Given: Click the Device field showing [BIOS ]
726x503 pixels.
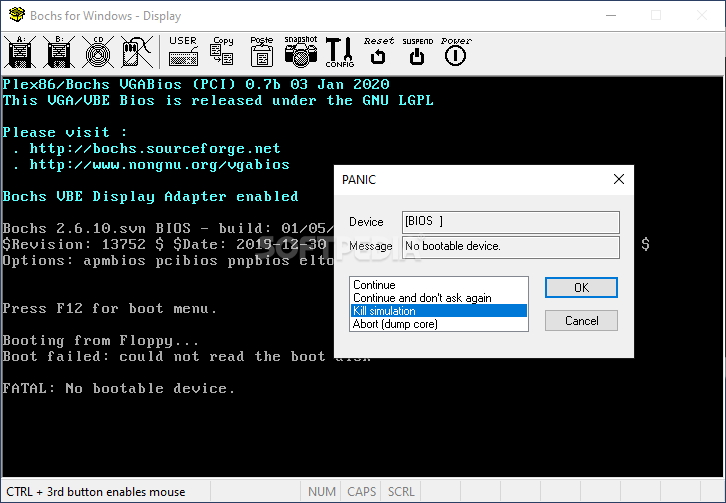Looking at the screenshot, I should point(511,222).
